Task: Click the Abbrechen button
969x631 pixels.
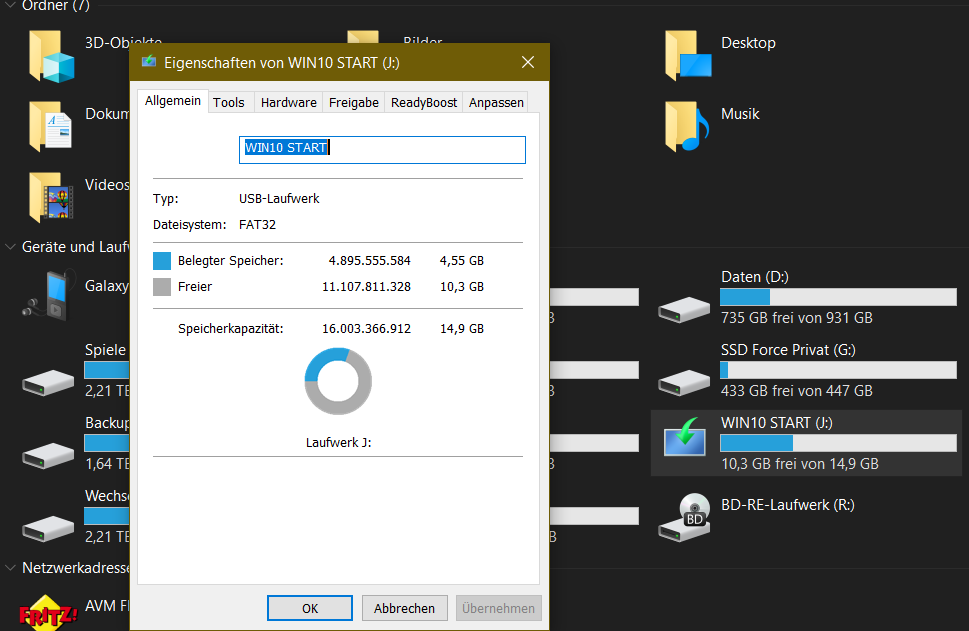Action: (404, 608)
